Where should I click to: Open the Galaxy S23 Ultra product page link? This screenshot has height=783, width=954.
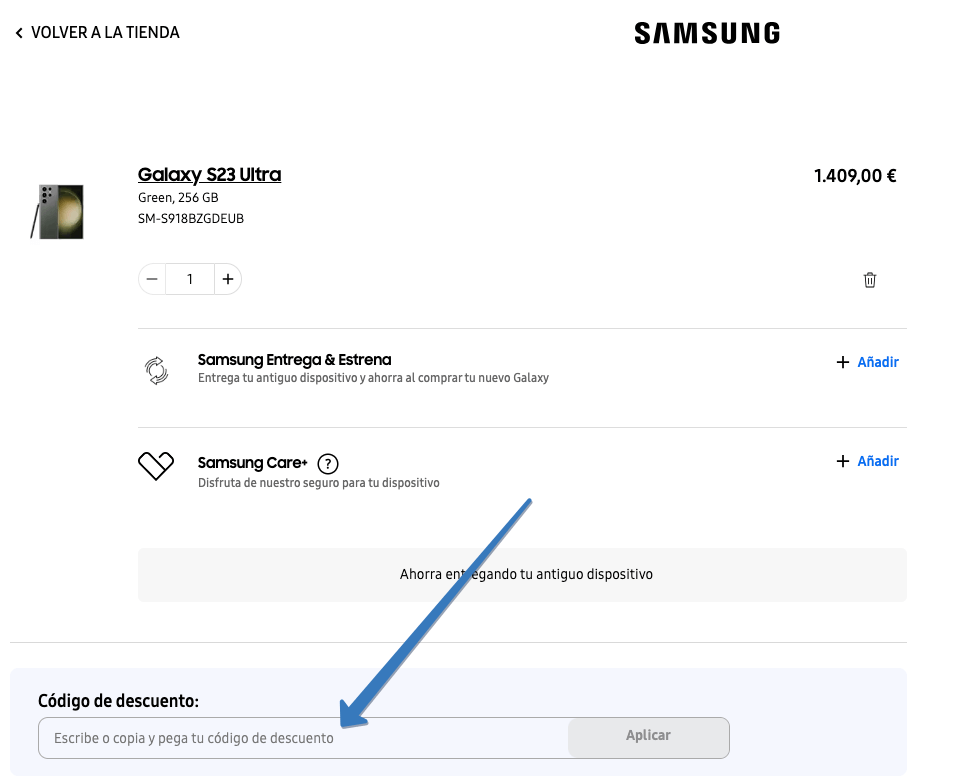[x=209, y=174]
